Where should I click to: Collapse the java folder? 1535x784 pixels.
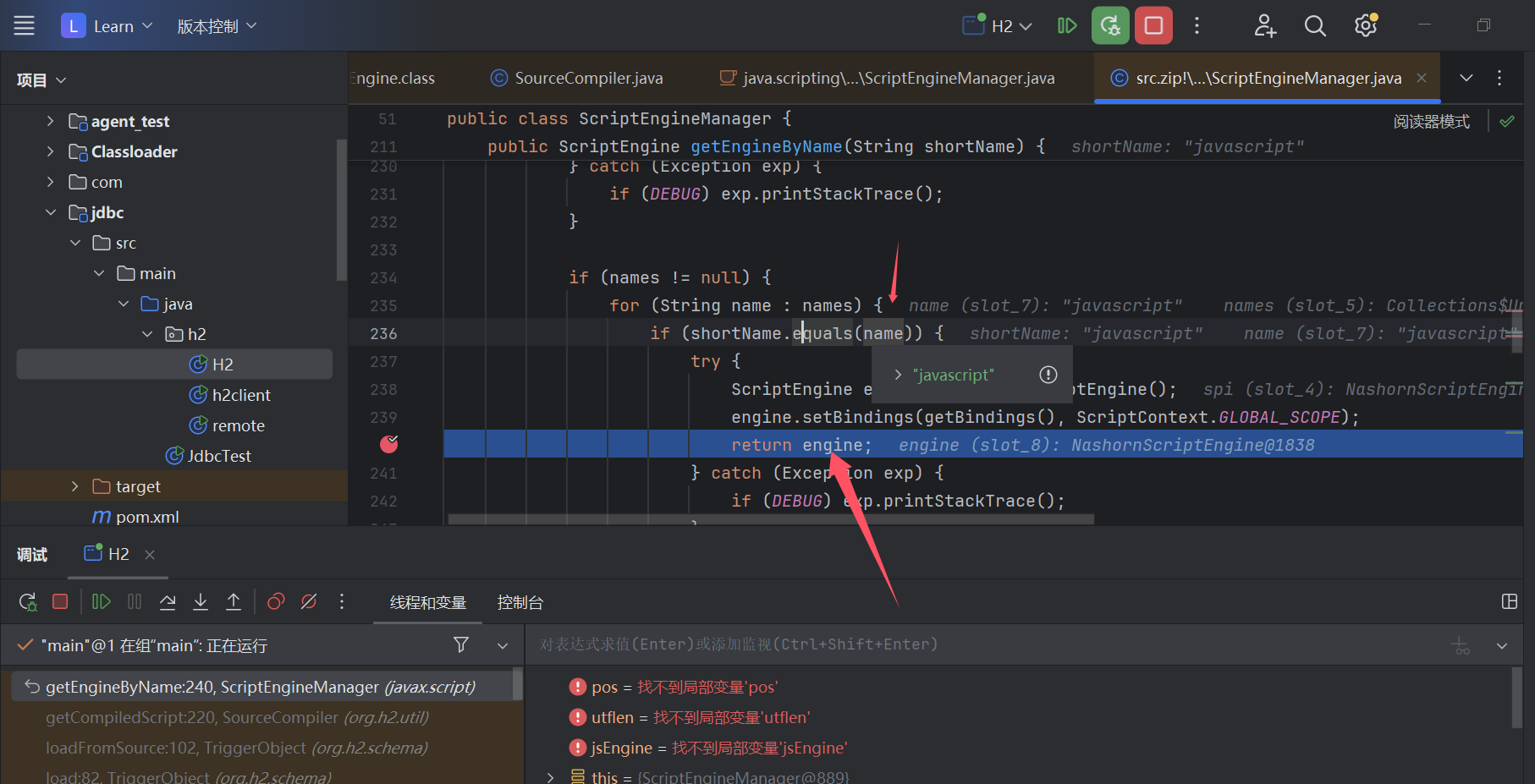point(124,304)
